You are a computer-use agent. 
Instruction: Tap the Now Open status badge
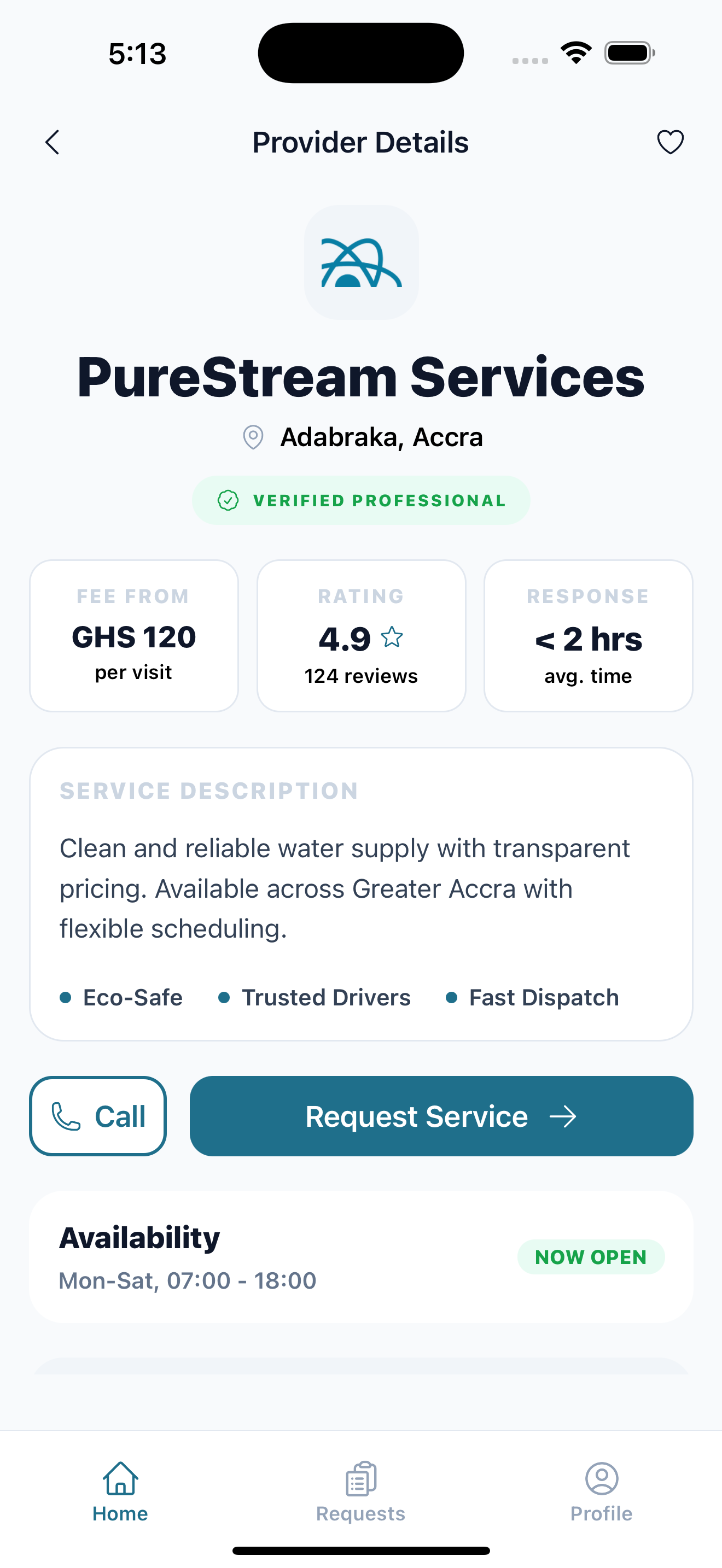click(x=591, y=1257)
